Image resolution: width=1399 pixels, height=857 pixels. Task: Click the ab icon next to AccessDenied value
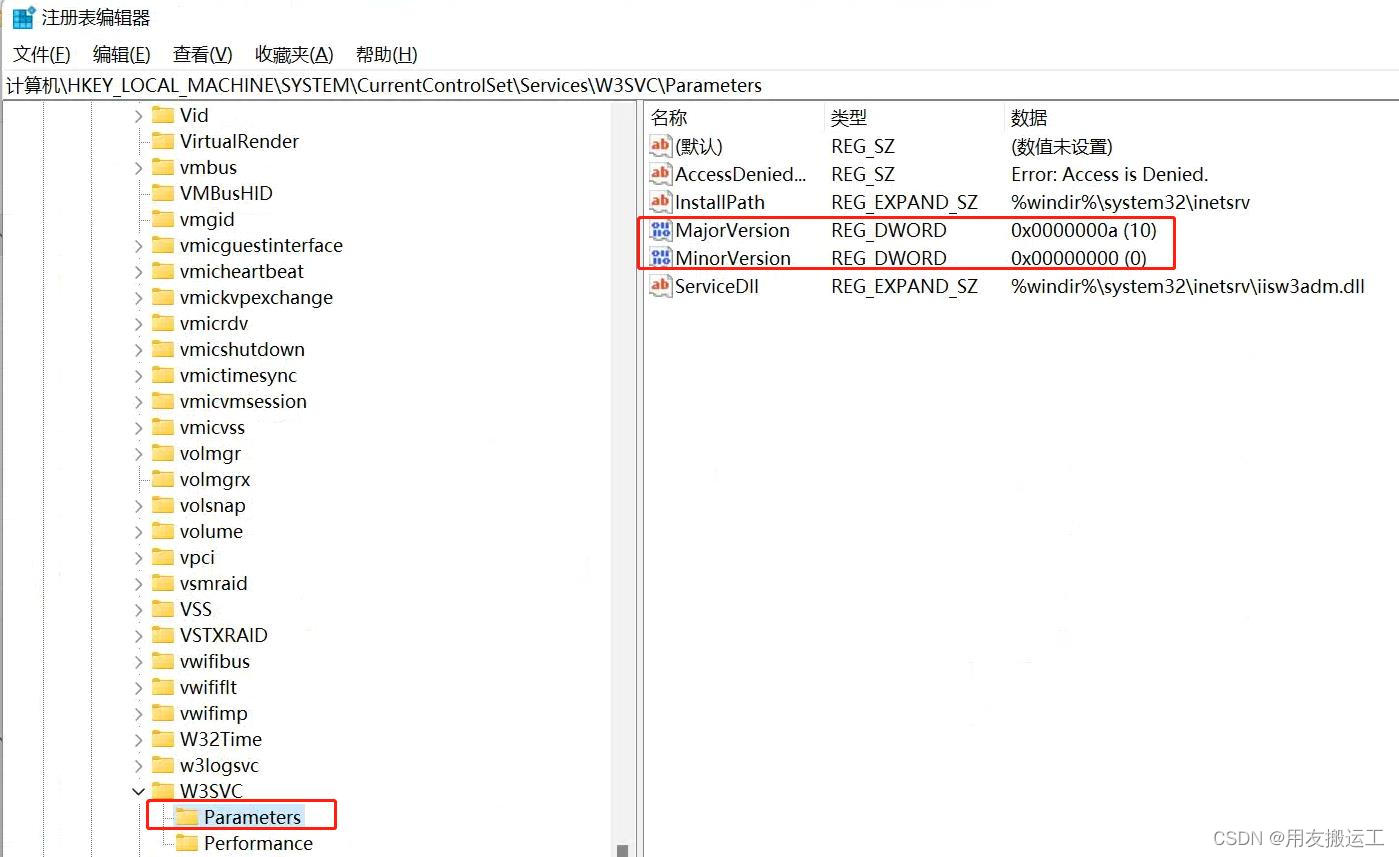coord(660,174)
